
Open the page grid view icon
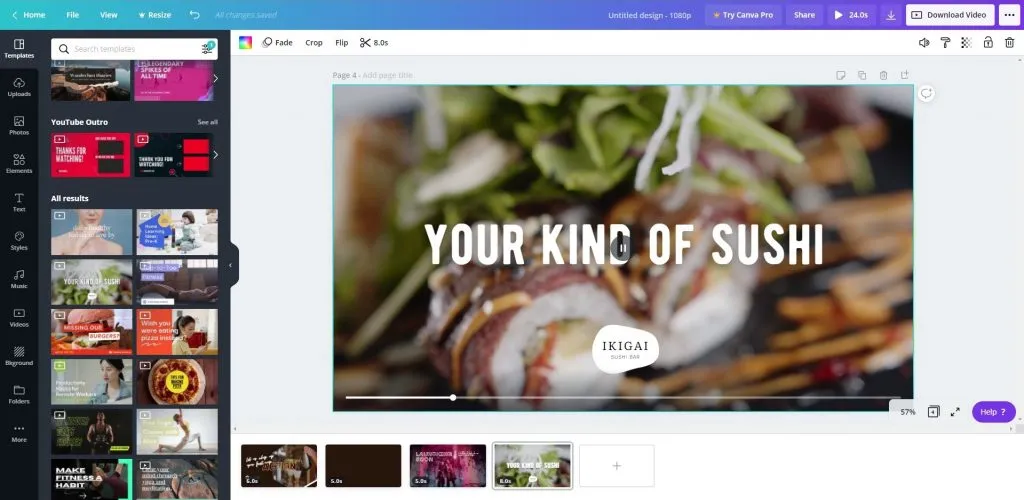click(934, 412)
